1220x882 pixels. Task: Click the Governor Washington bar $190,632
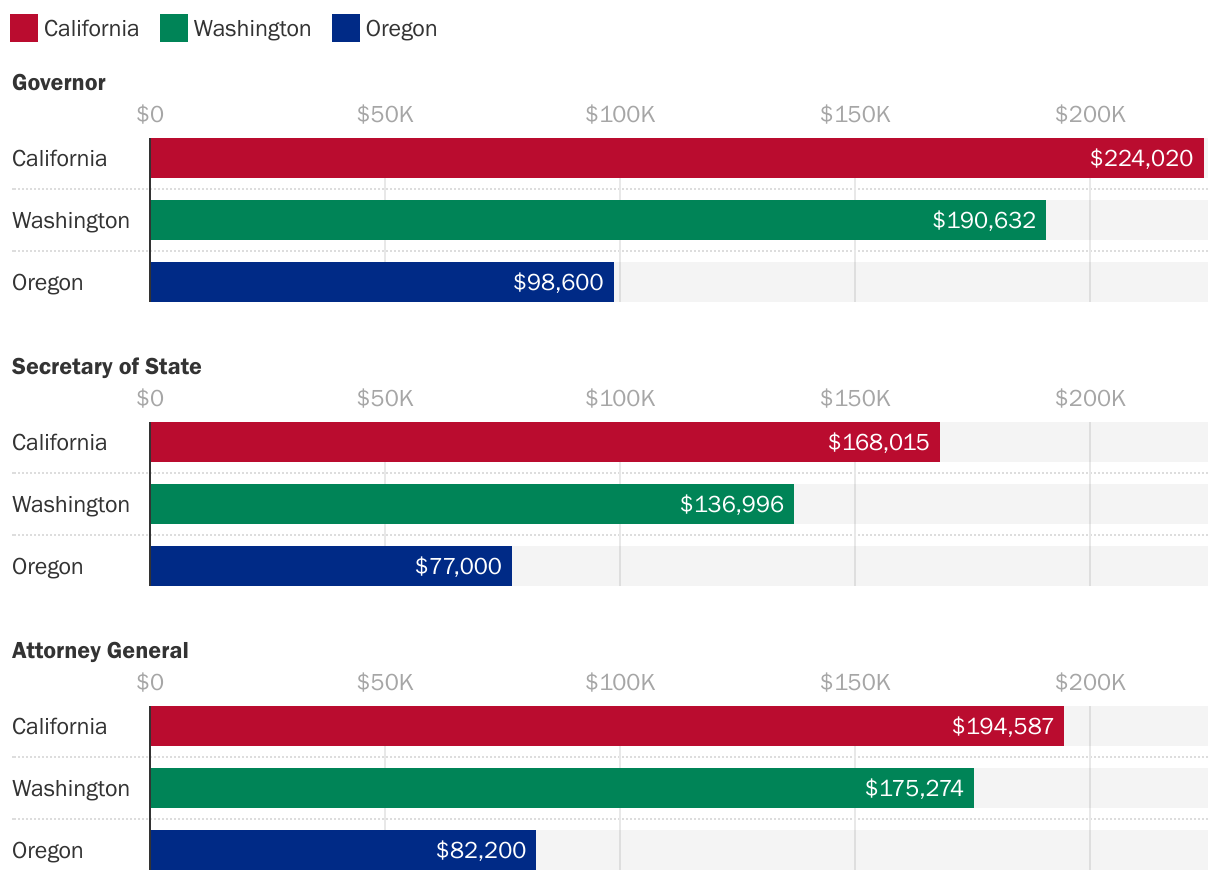pos(598,220)
